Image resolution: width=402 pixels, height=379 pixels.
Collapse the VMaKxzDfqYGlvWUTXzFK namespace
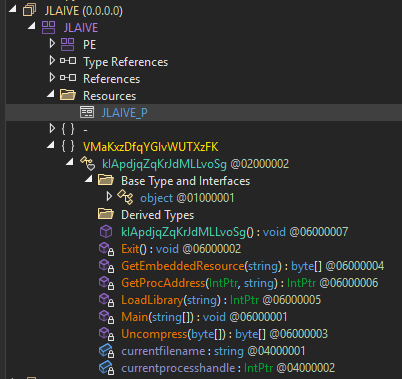(x=51, y=145)
